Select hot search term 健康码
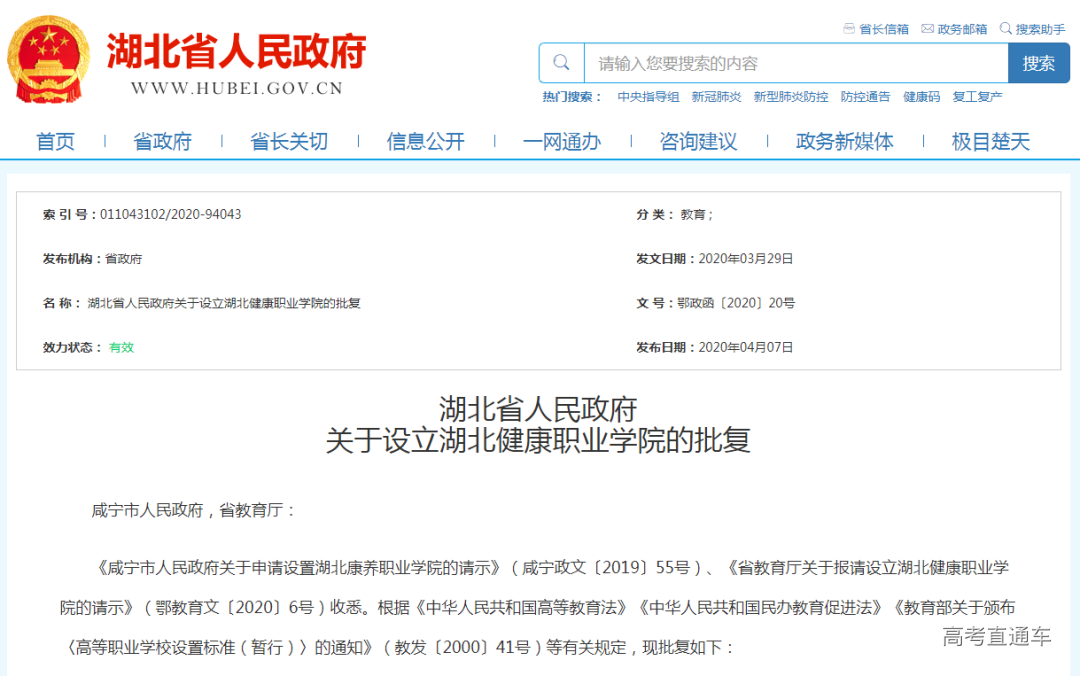The width and height of the screenshot is (1080, 676). 921,97
